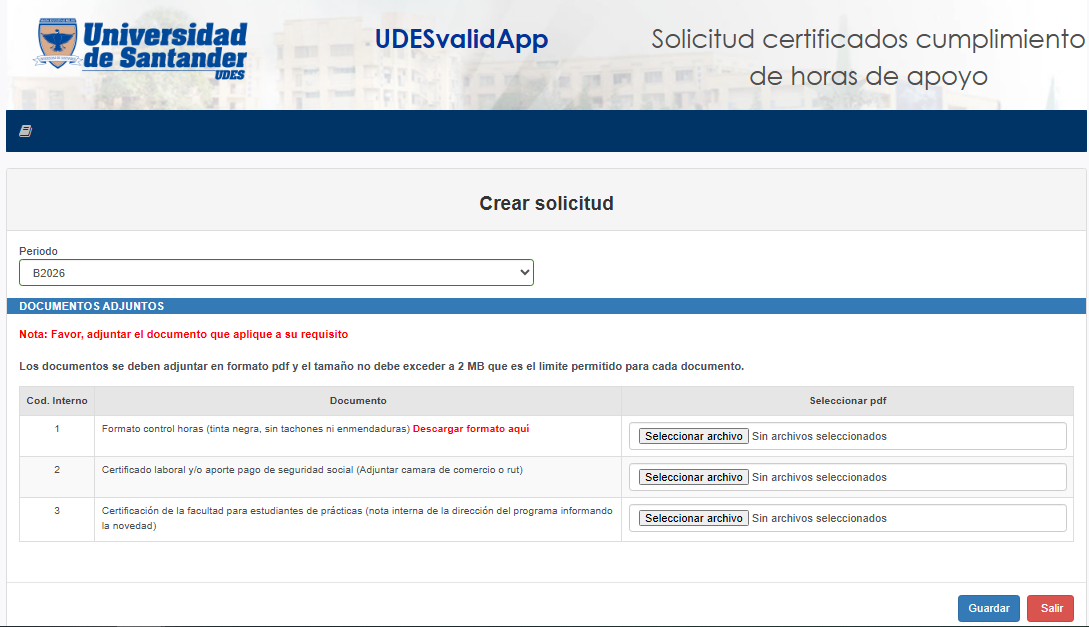Click the Periodo field label

(x=38, y=251)
